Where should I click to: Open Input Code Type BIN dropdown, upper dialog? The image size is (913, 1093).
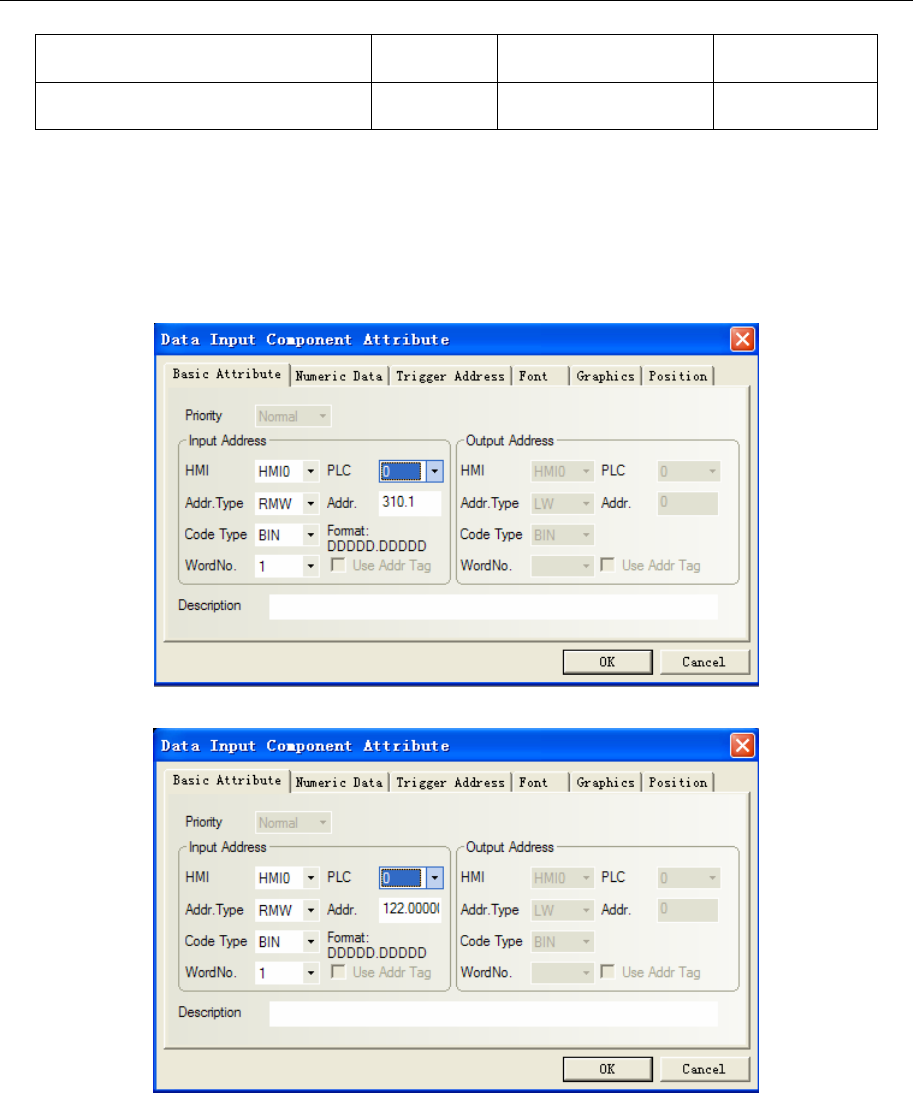click(311, 535)
